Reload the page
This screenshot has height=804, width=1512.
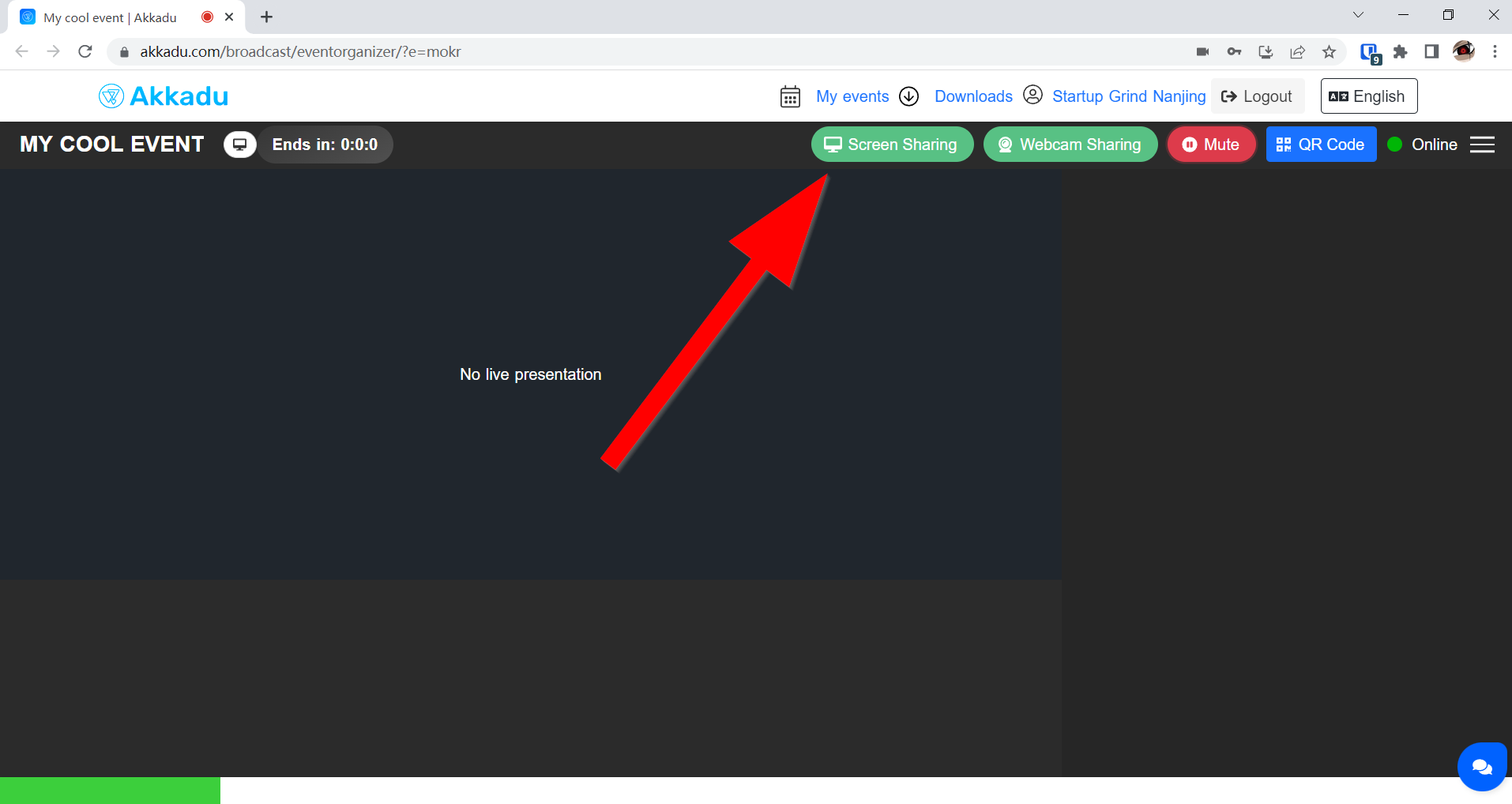coord(85,51)
